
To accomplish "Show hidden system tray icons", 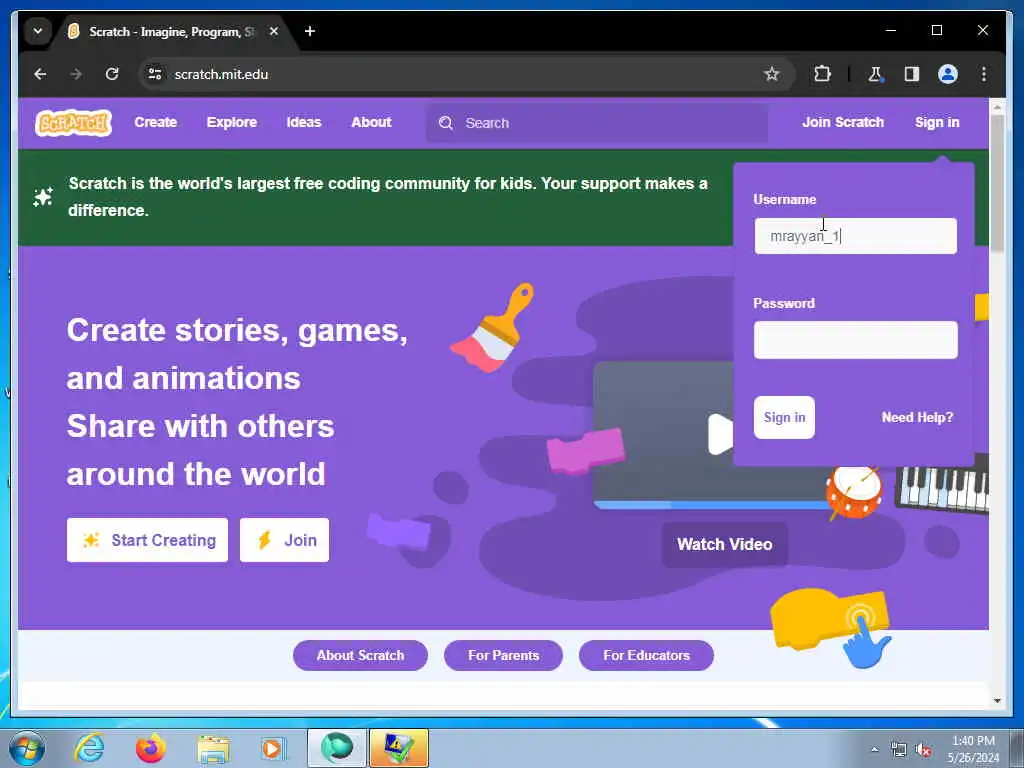I will [874, 750].
